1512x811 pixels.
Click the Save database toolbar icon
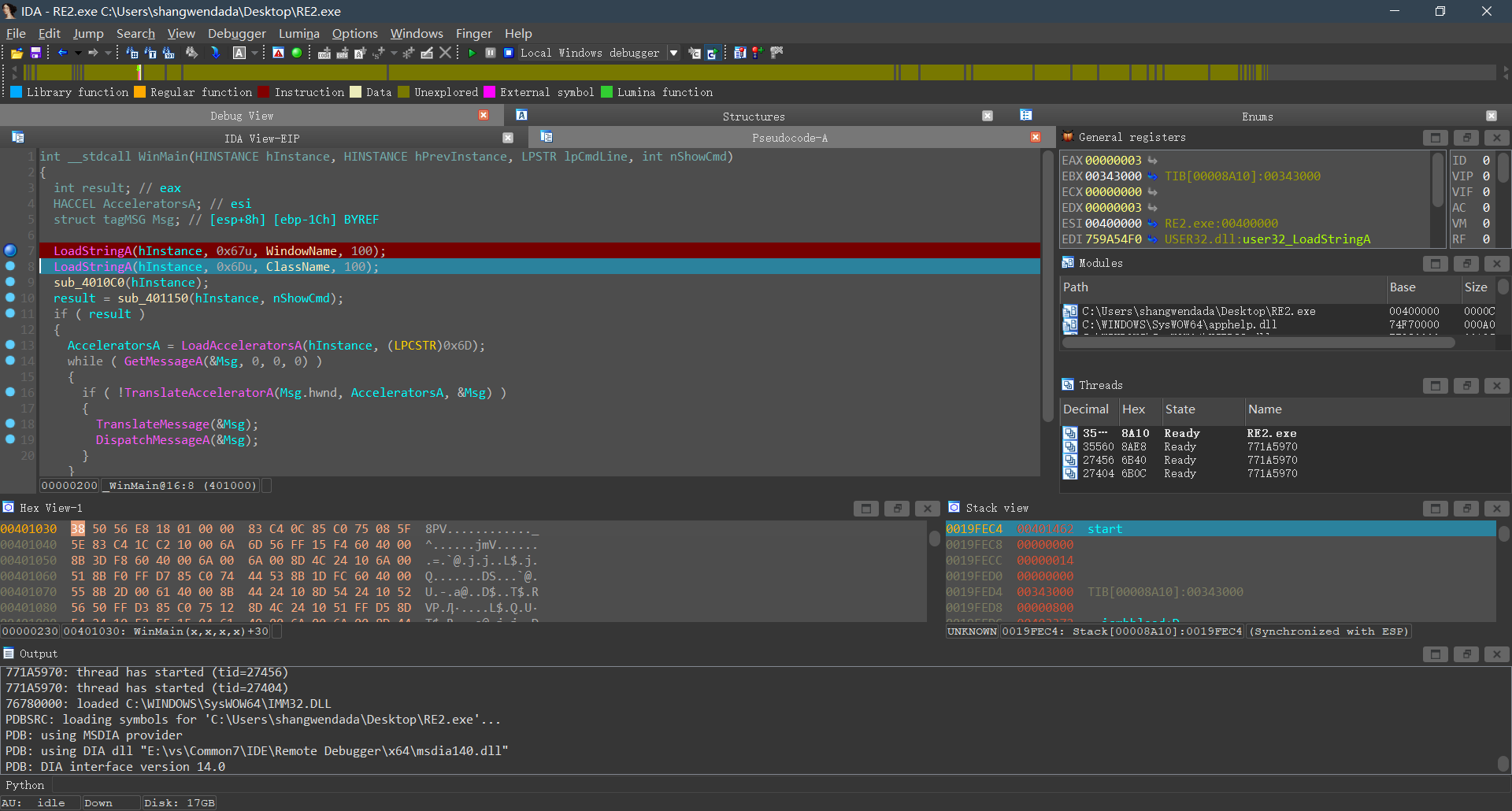35,53
